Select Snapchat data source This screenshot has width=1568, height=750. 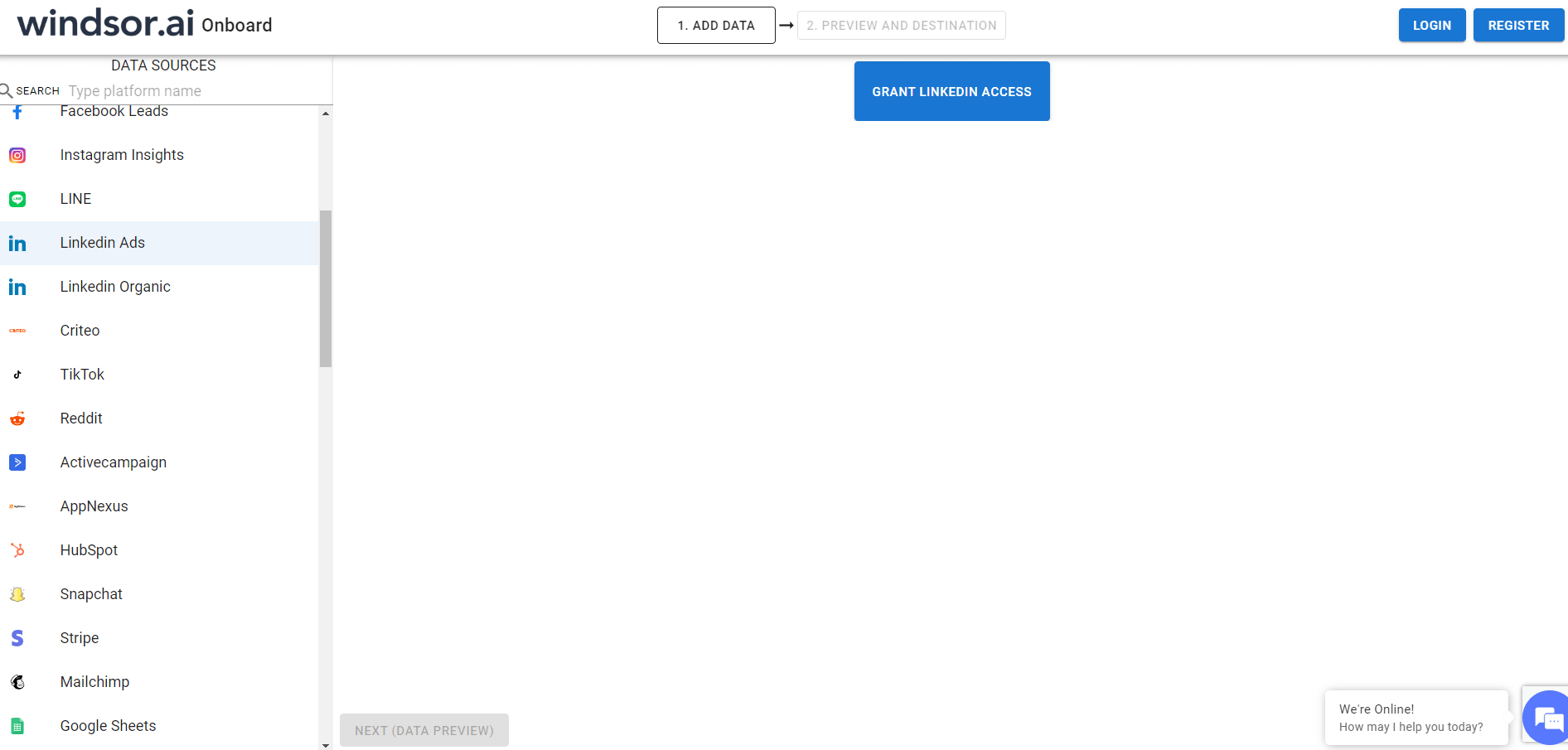pyautogui.click(x=159, y=594)
